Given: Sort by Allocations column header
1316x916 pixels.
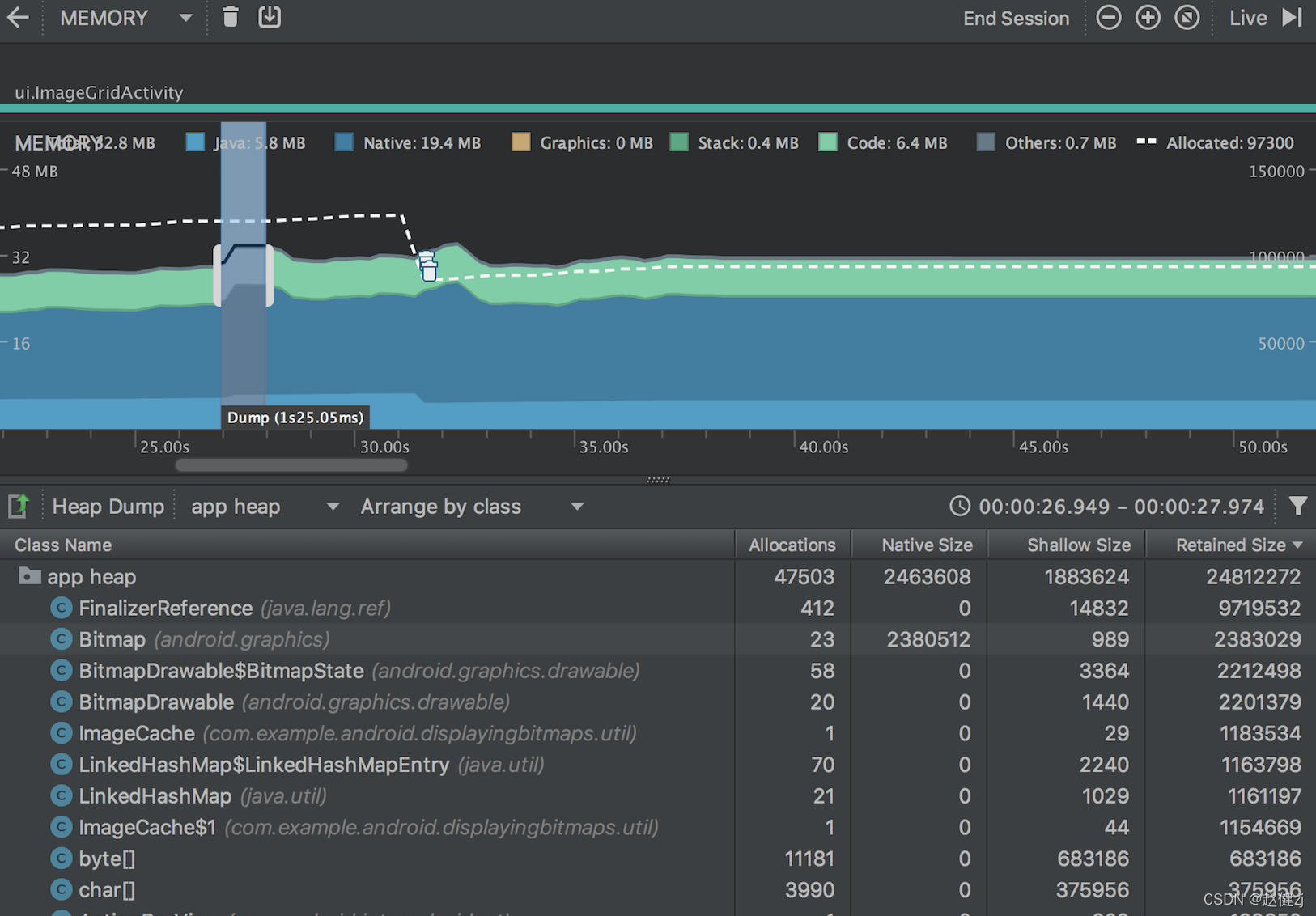Looking at the screenshot, I should pos(792,545).
